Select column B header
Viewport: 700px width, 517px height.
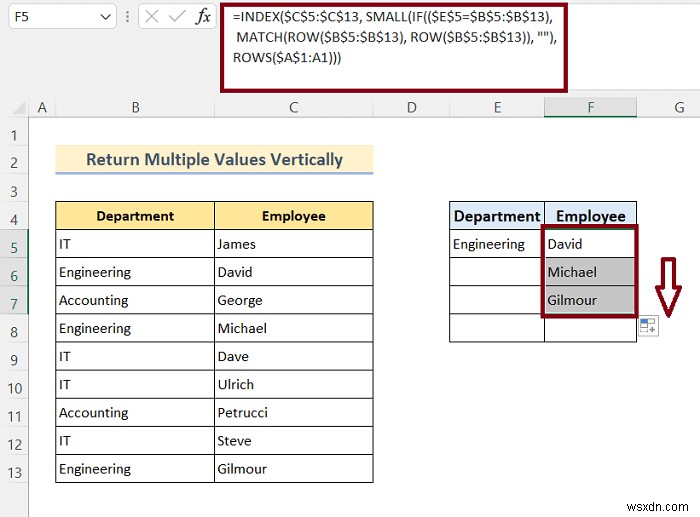(x=135, y=108)
